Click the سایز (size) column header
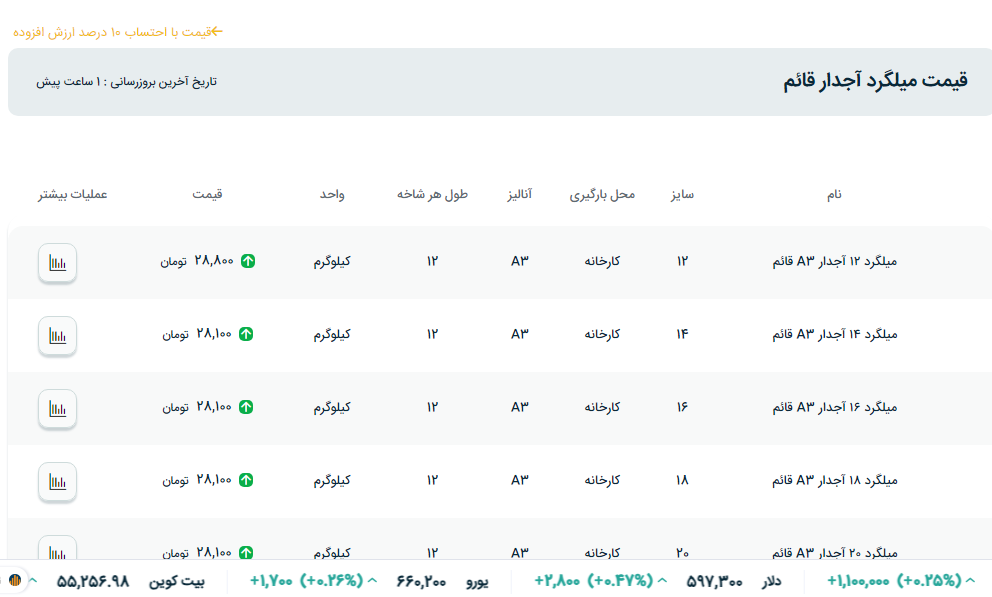Image resolution: width=992 pixels, height=597 pixels. point(682,194)
